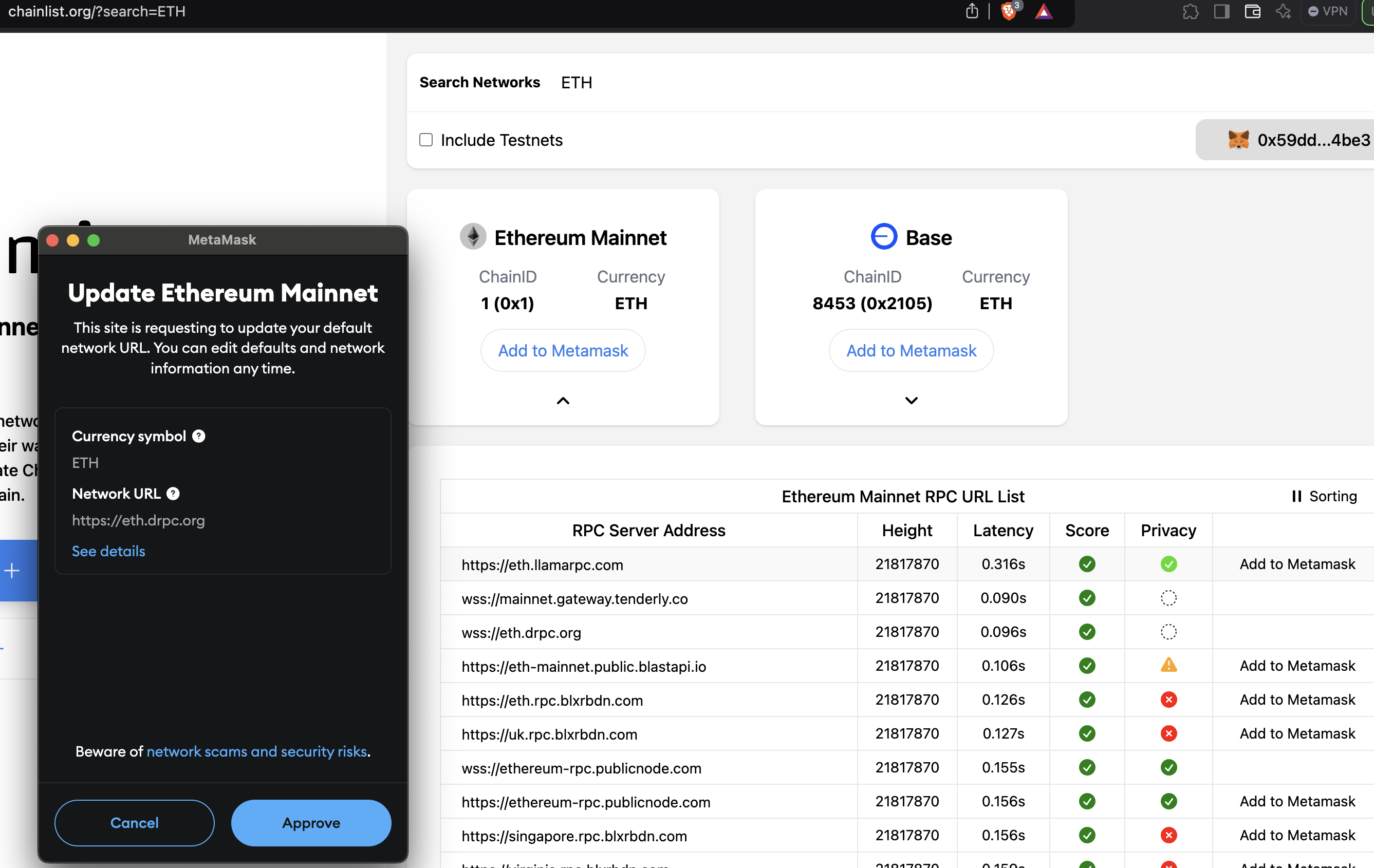Open the Brave Wallet icon in toolbar
The height and width of the screenshot is (868, 1374).
tap(1252, 11)
